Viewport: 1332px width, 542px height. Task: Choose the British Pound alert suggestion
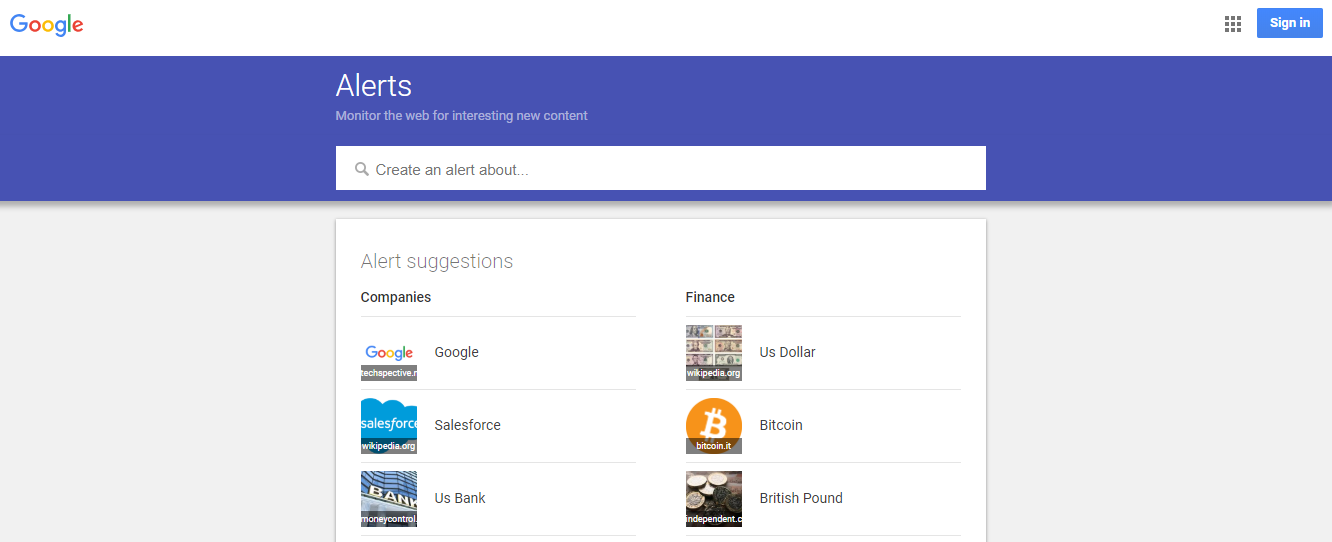click(x=801, y=498)
